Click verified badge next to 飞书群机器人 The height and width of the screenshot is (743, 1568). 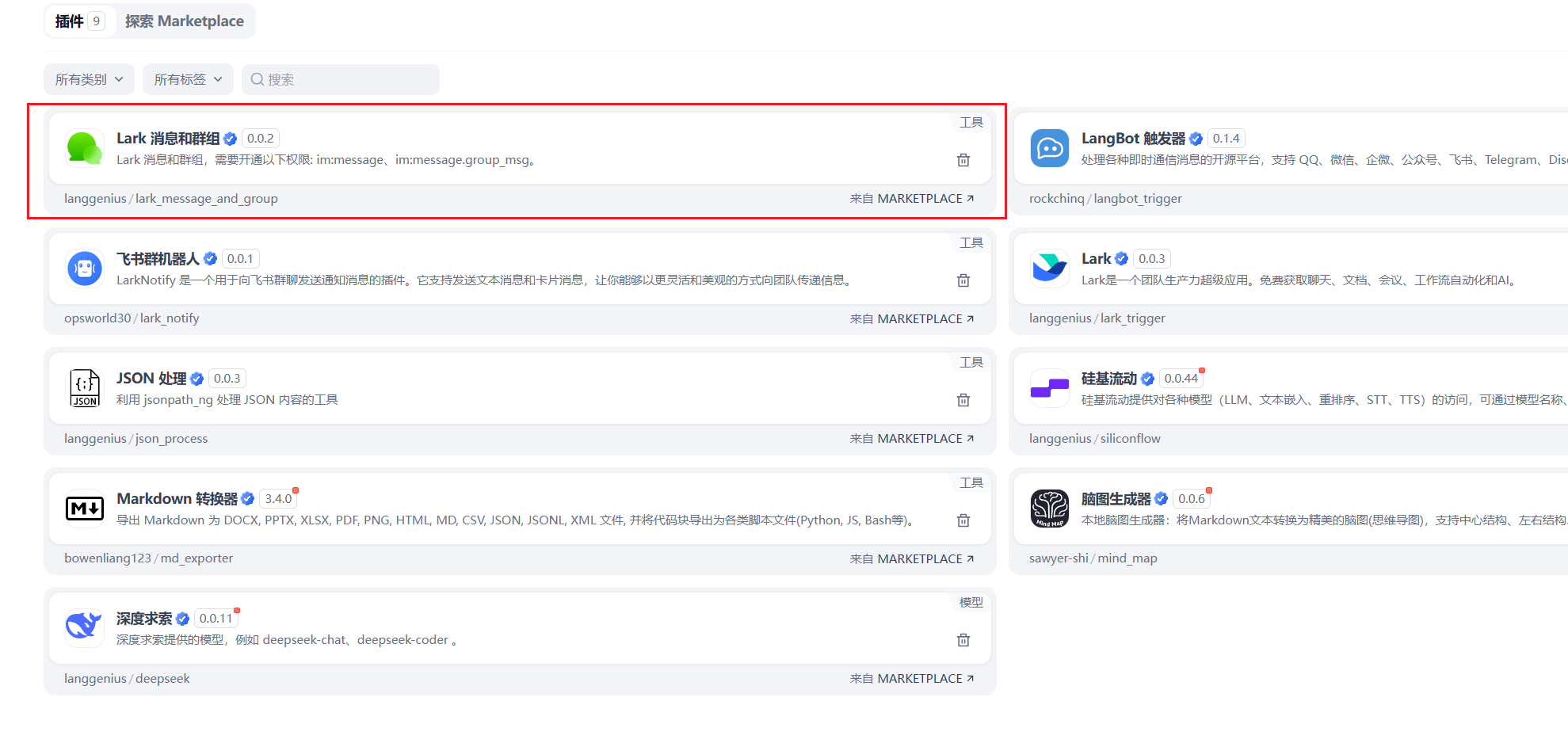[210, 259]
